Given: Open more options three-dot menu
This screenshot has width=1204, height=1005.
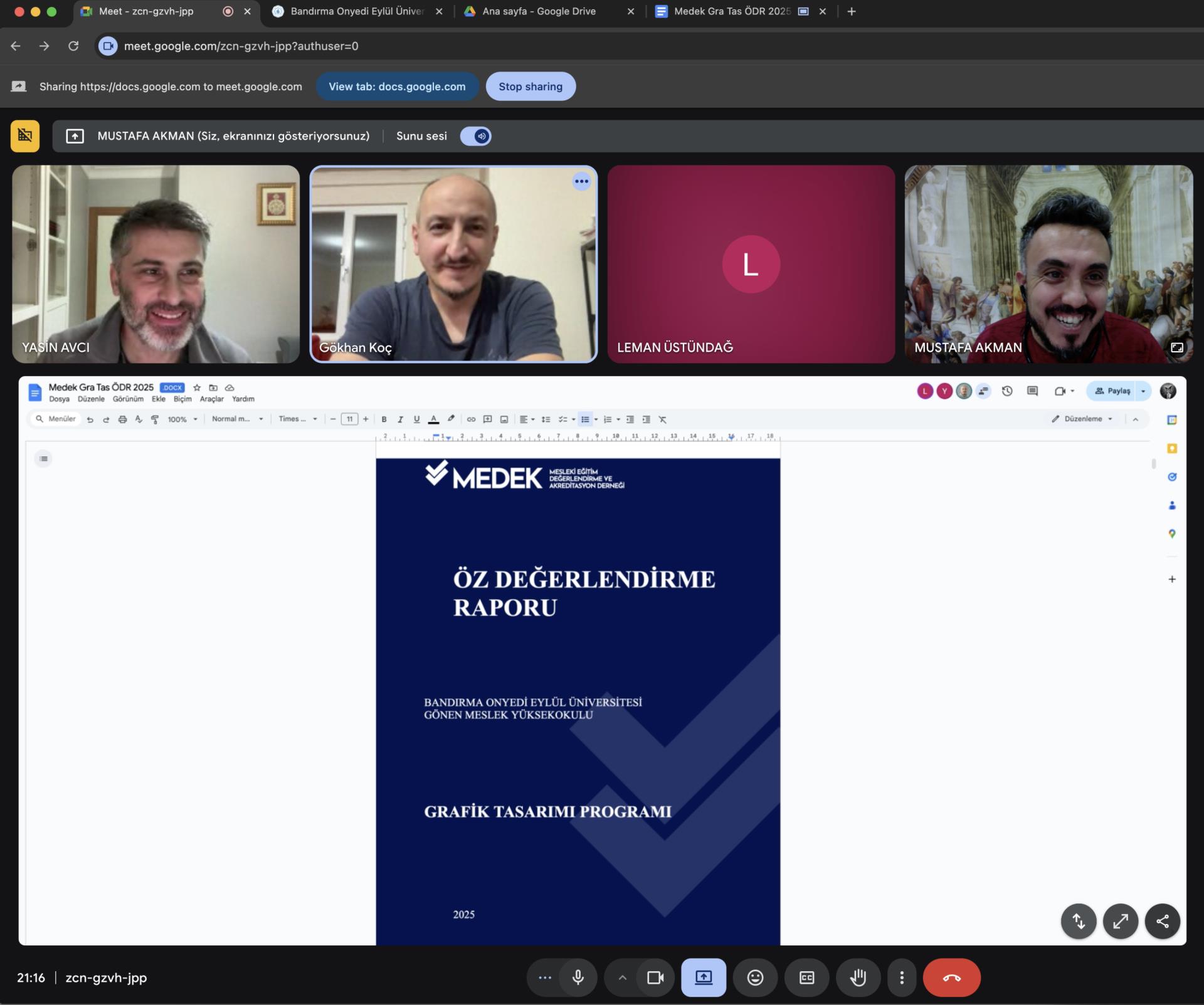Looking at the screenshot, I should pos(902,977).
